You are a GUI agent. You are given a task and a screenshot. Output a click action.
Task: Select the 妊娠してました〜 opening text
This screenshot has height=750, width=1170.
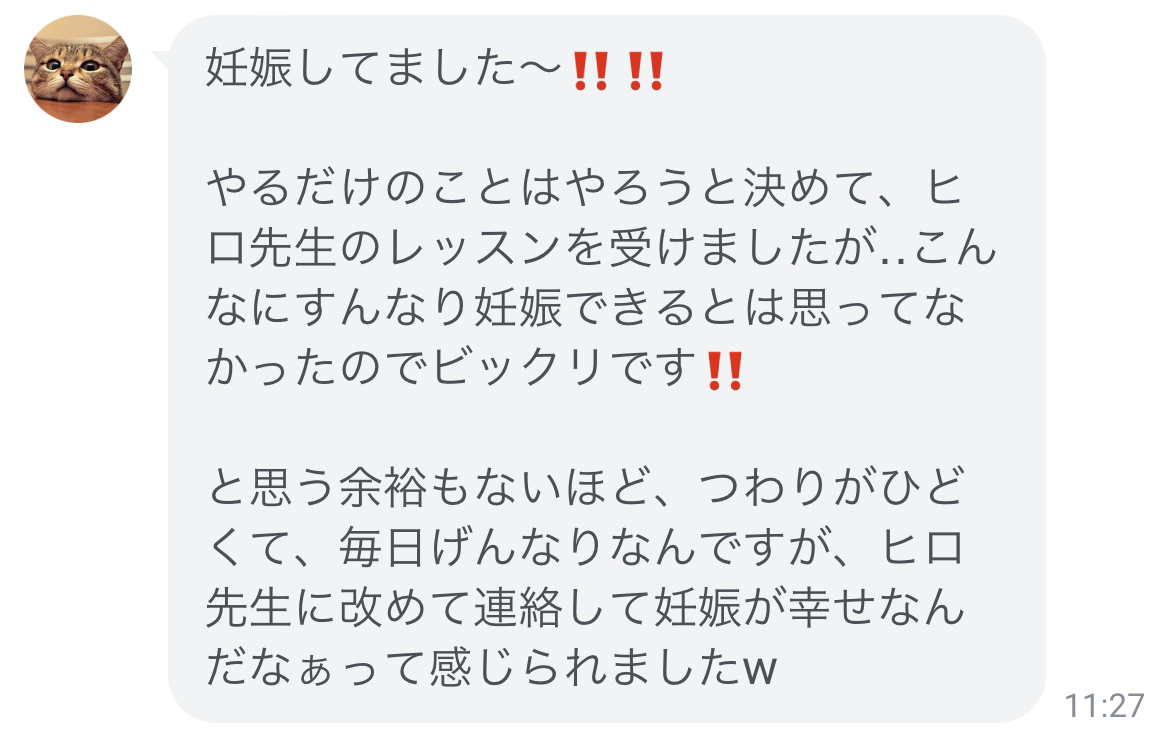click(384, 69)
